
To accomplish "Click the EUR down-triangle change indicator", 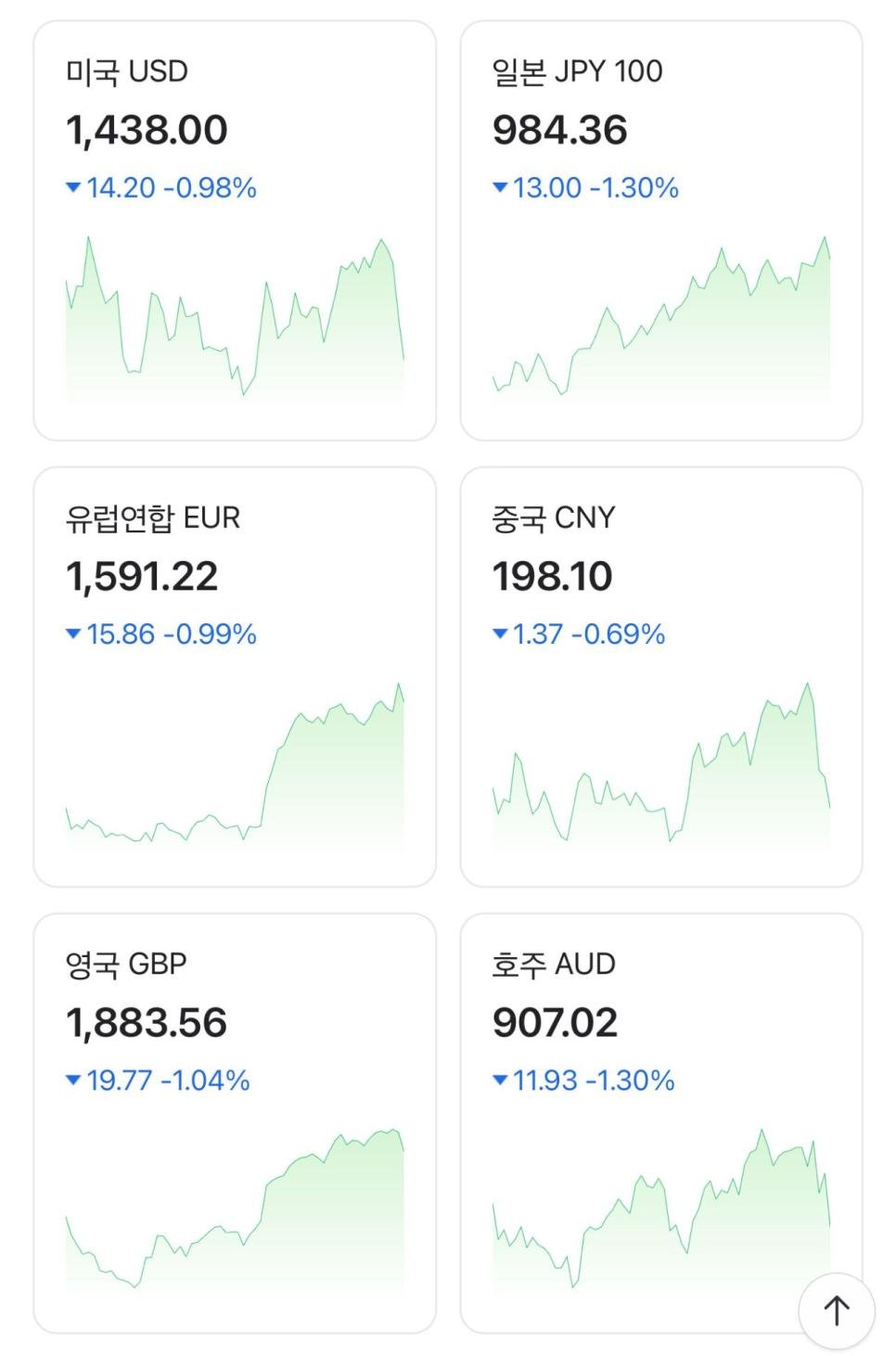I will (73, 634).
